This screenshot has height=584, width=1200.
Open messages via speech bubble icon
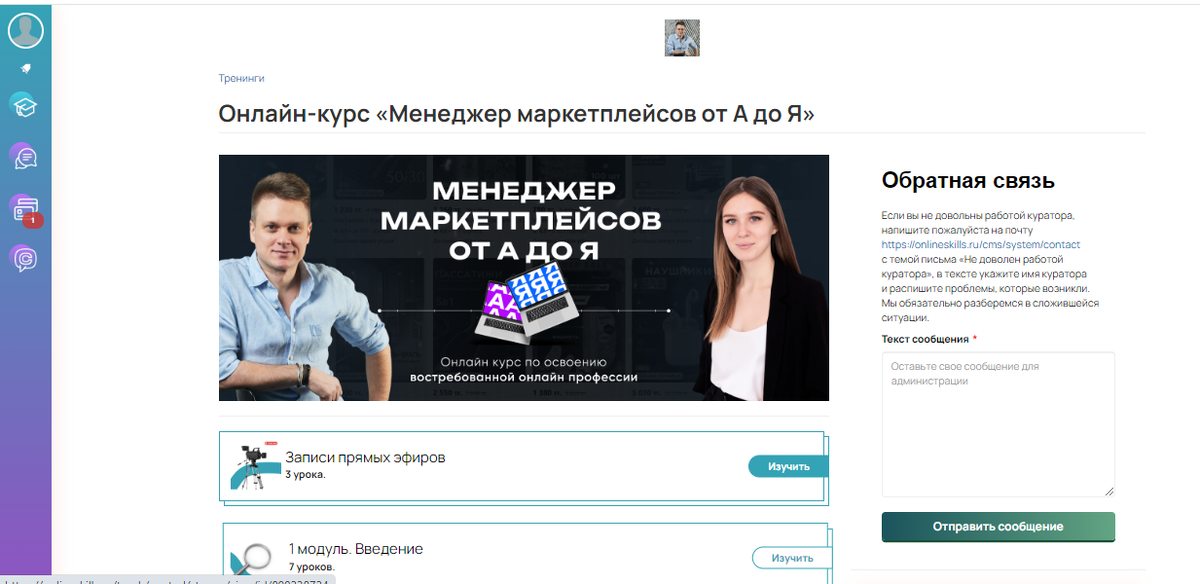coord(24,156)
